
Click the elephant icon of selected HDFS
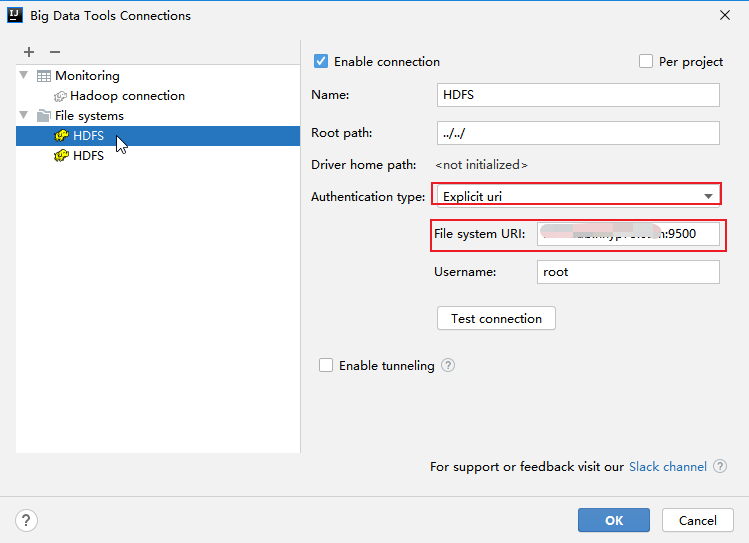(61, 136)
